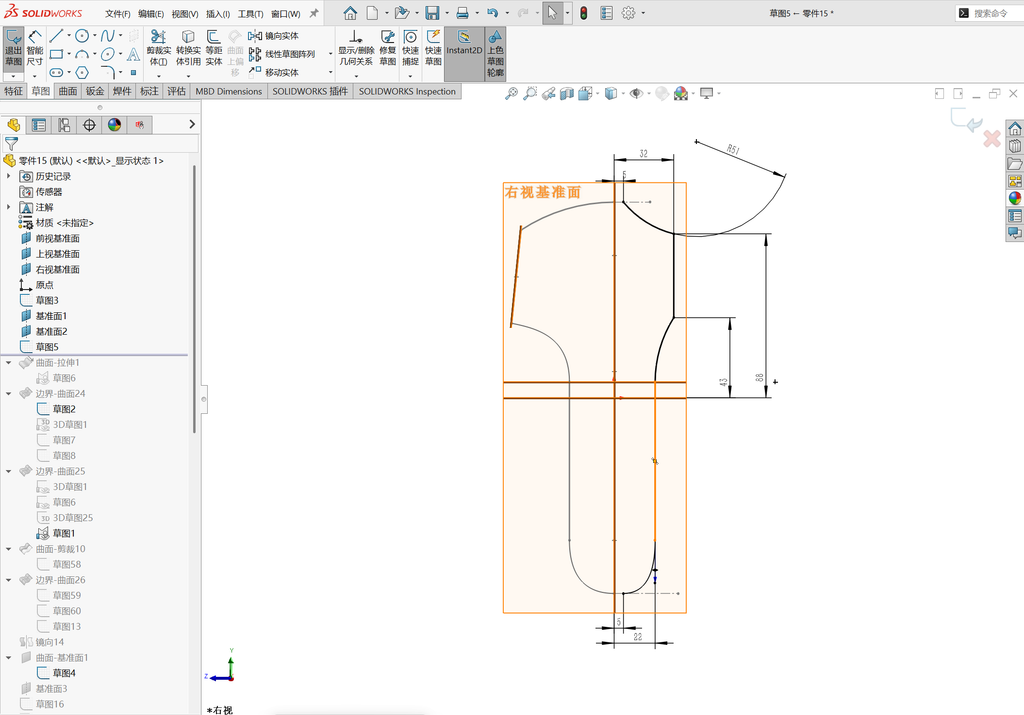This screenshot has width=1024, height=715.
Task: Click the Section View icon
Action: (566, 93)
